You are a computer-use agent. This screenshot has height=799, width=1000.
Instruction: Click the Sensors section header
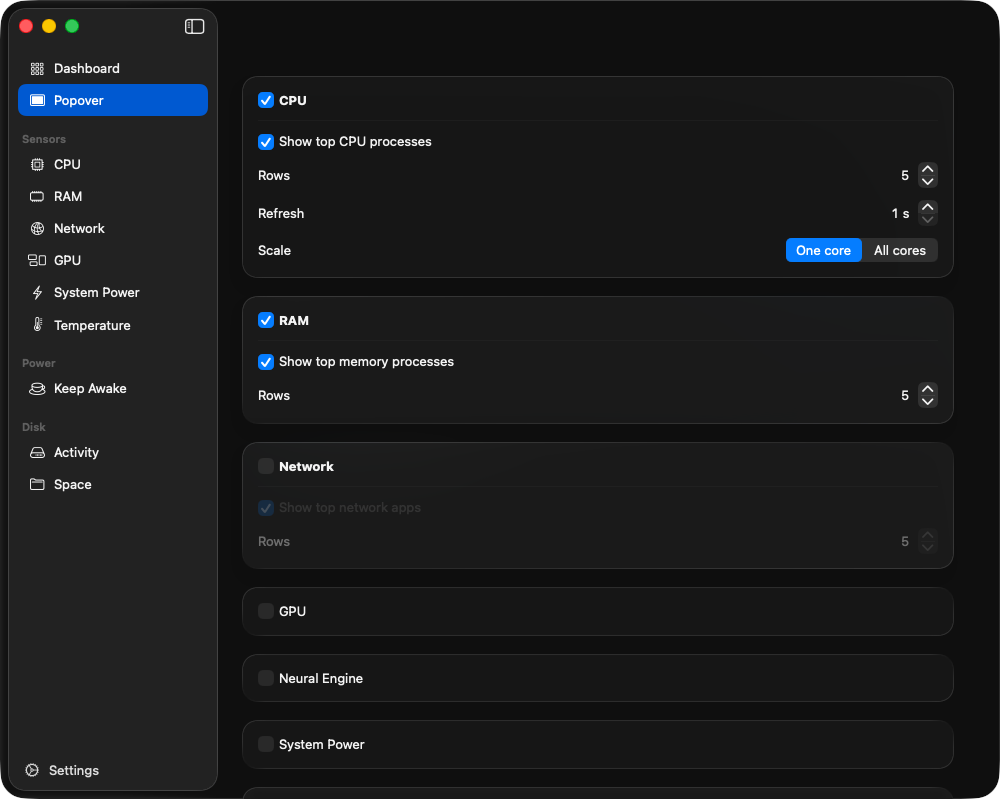(x=44, y=139)
